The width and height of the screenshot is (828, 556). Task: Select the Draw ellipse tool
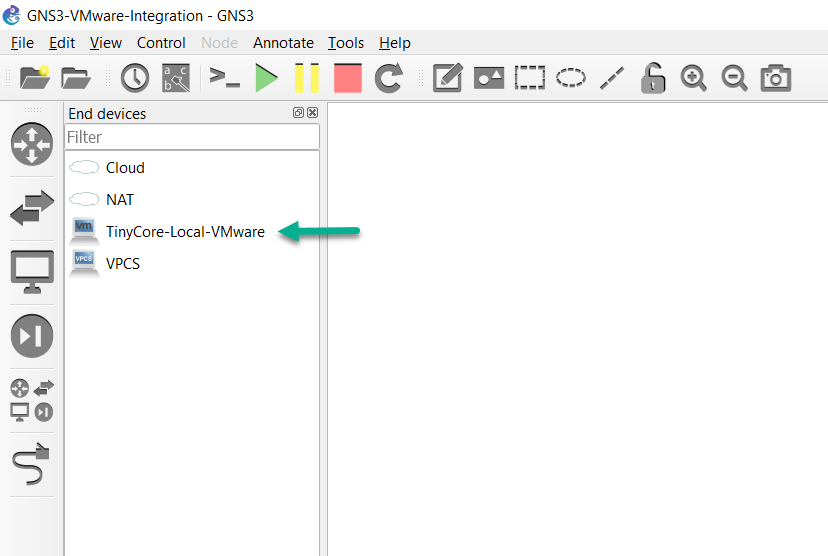571,78
